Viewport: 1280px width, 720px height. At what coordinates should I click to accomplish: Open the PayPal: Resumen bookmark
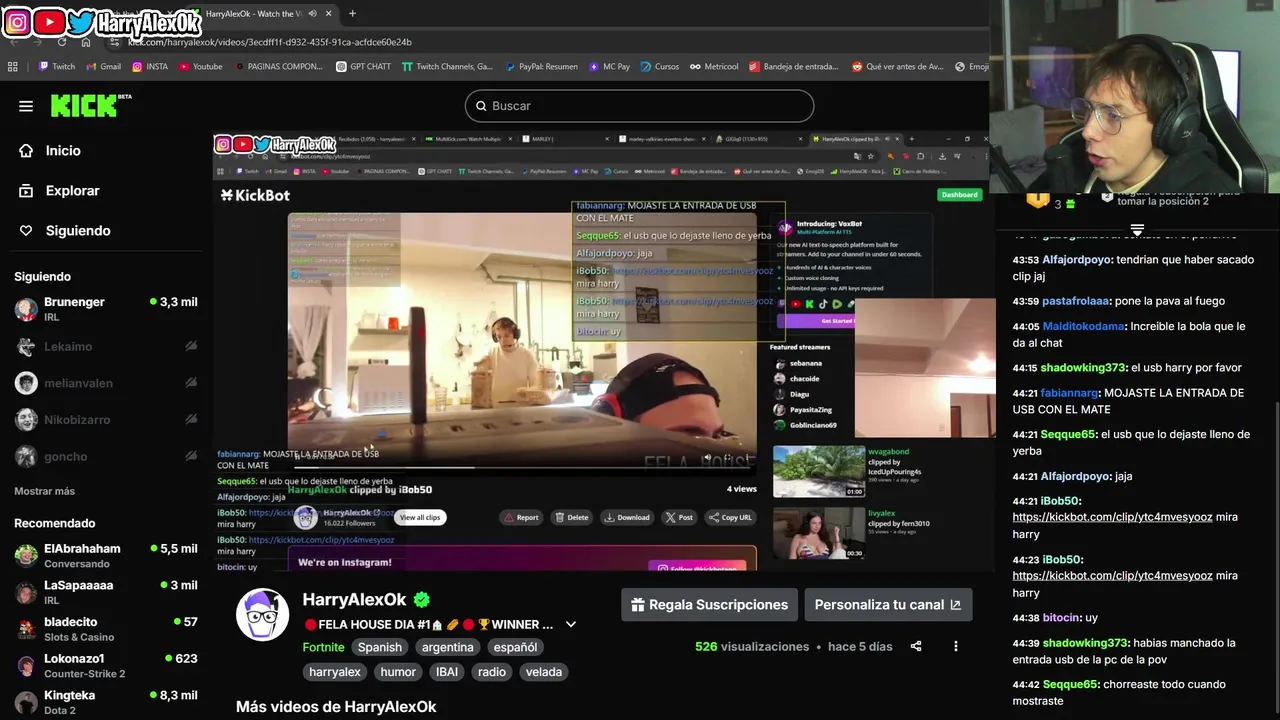click(540, 67)
